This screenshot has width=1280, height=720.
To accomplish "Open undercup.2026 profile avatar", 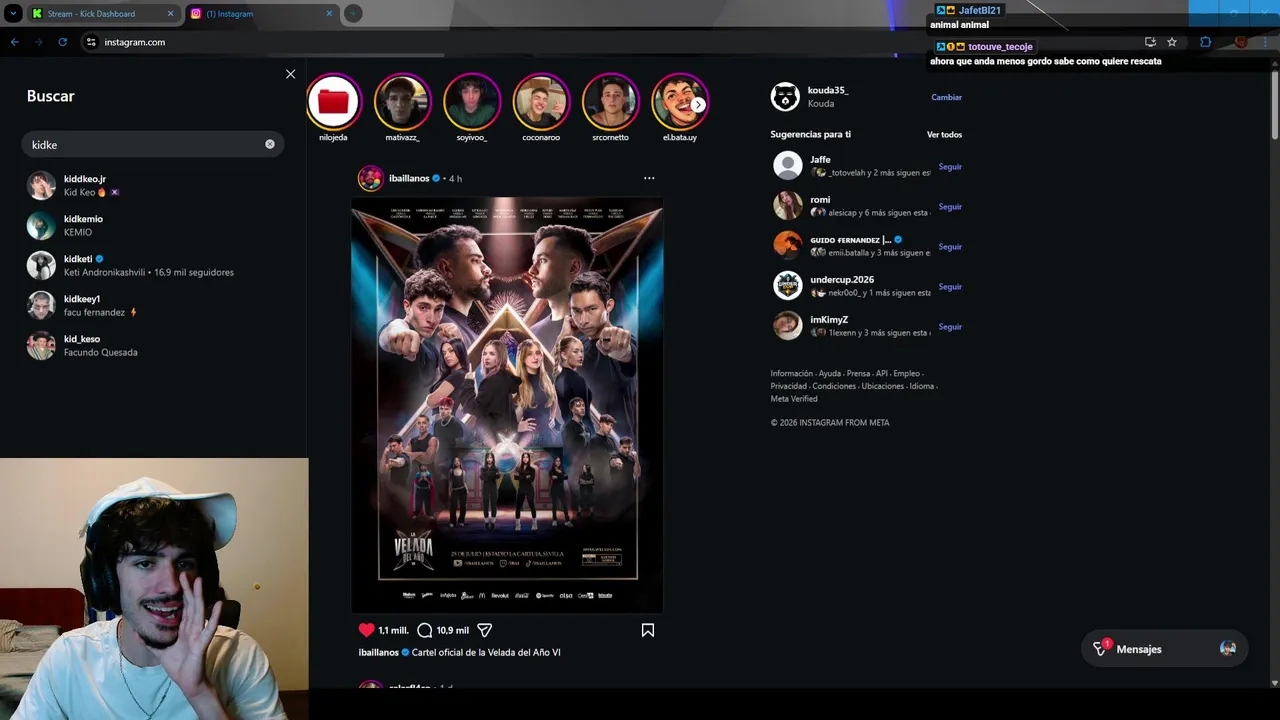I will tap(788, 285).
